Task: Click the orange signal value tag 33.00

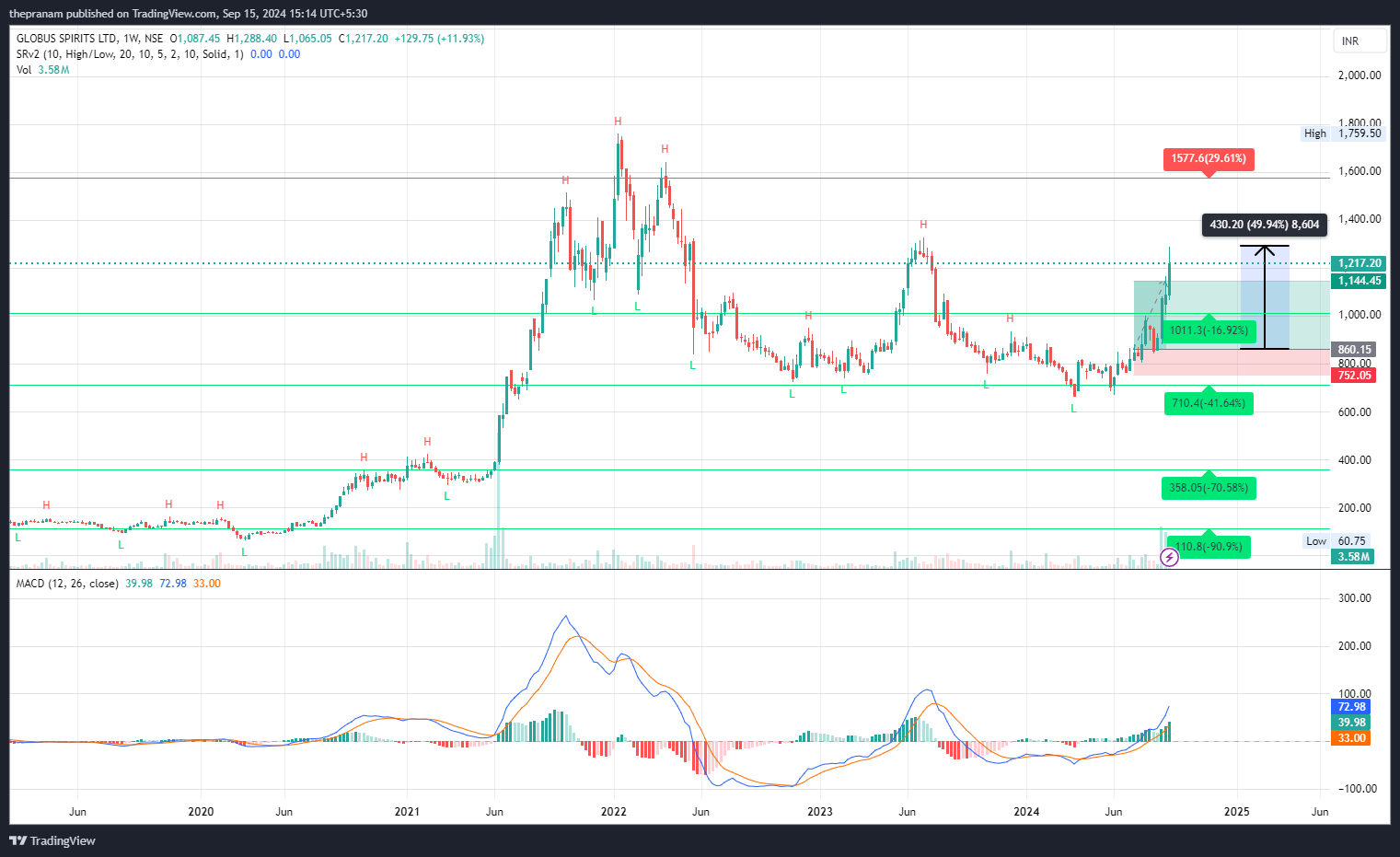Action: pos(1351,738)
